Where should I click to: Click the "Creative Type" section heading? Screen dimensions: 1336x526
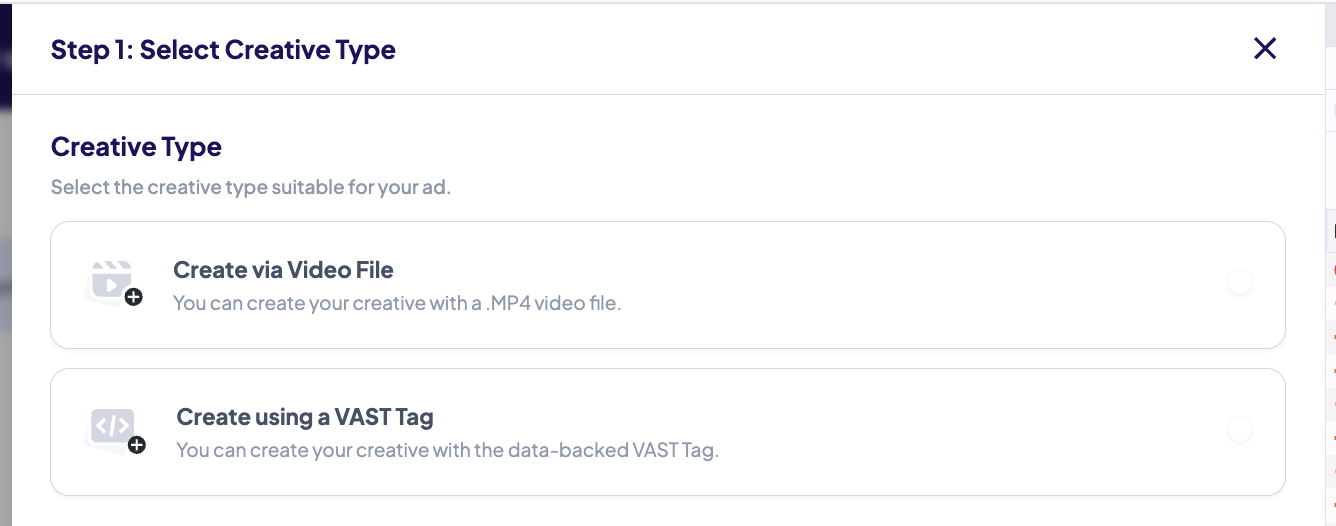[136, 147]
